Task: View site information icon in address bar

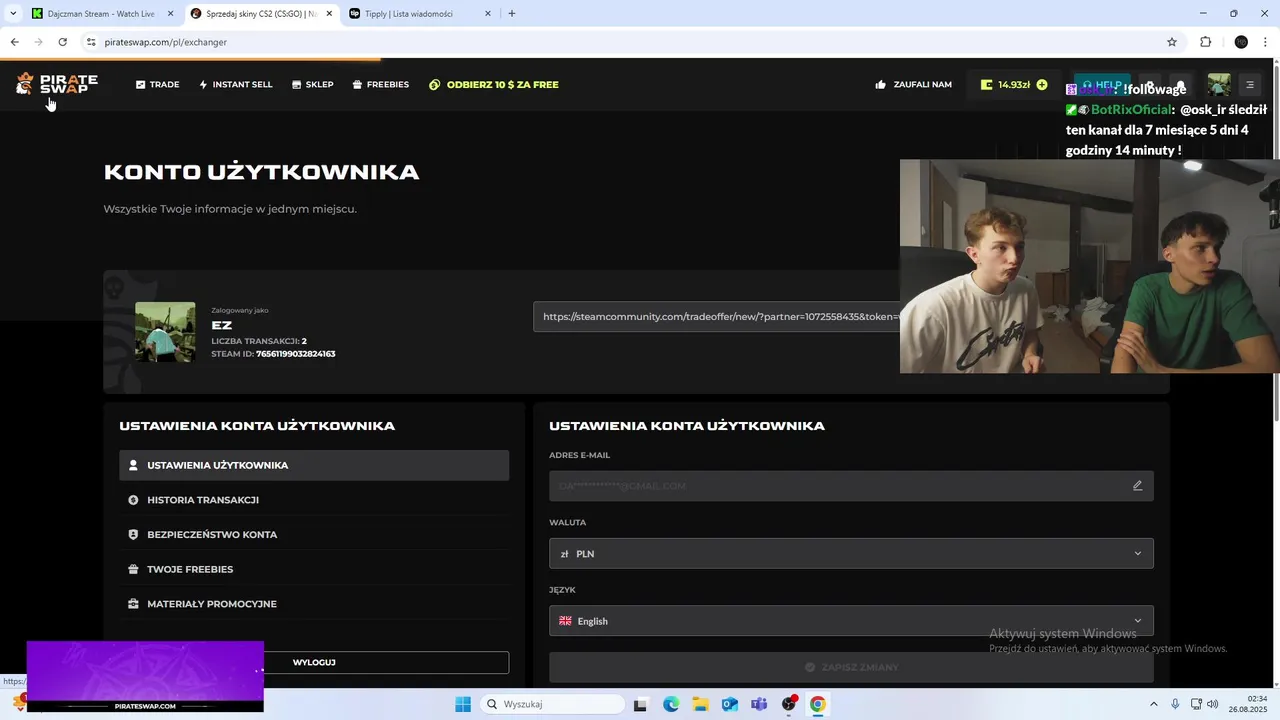Action: click(x=91, y=42)
